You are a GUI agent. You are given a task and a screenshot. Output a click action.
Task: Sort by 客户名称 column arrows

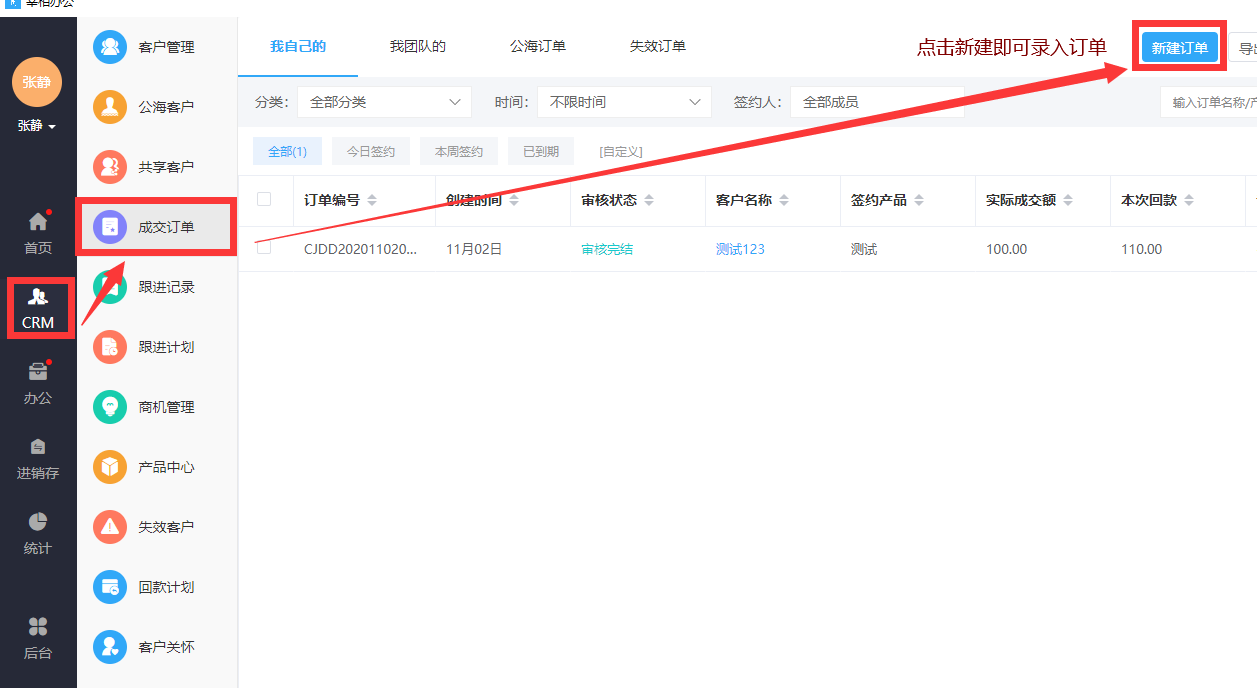tap(784, 201)
